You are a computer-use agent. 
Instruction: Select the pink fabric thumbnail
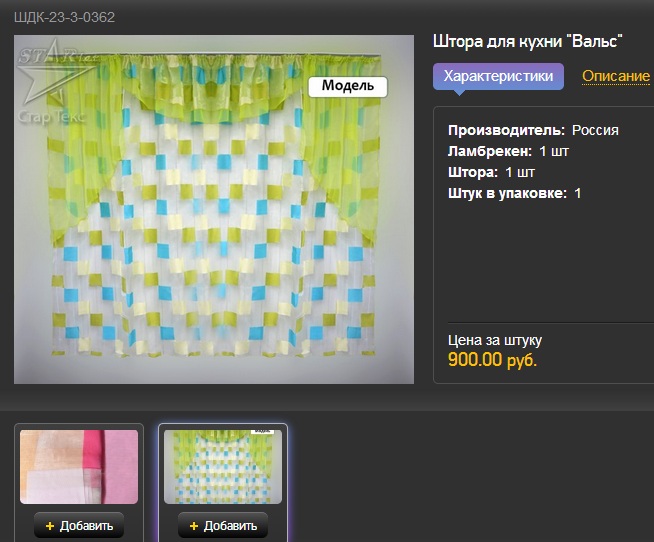pyautogui.click(x=79, y=467)
